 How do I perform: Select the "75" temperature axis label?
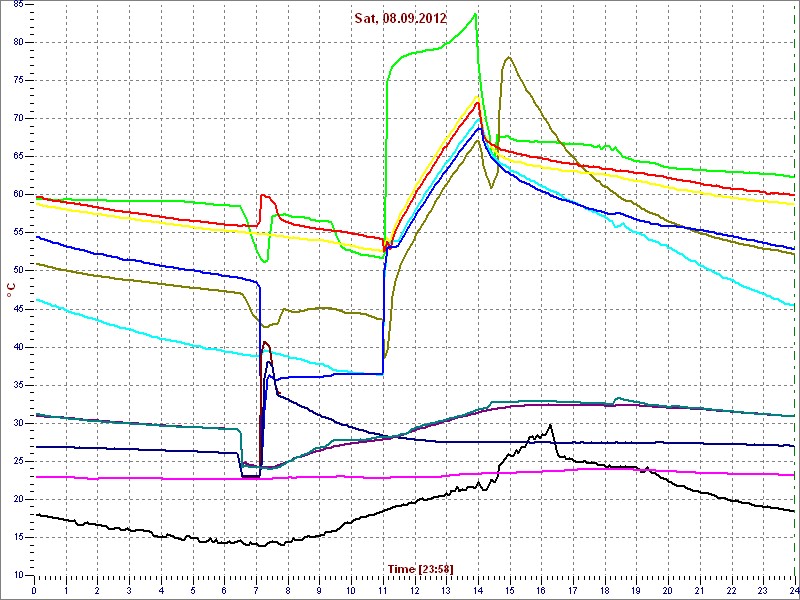18,81
